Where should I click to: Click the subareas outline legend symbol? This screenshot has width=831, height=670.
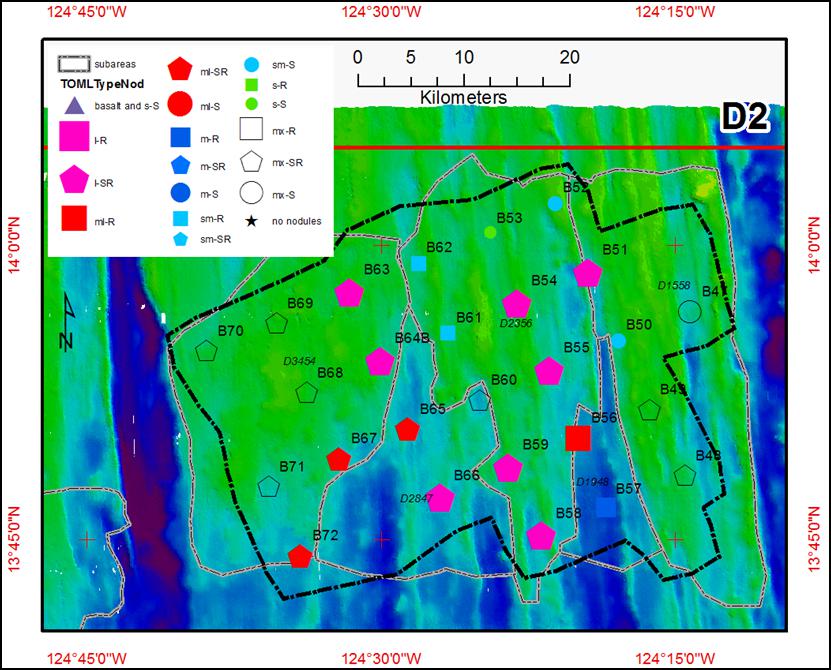[x=72, y=64]
